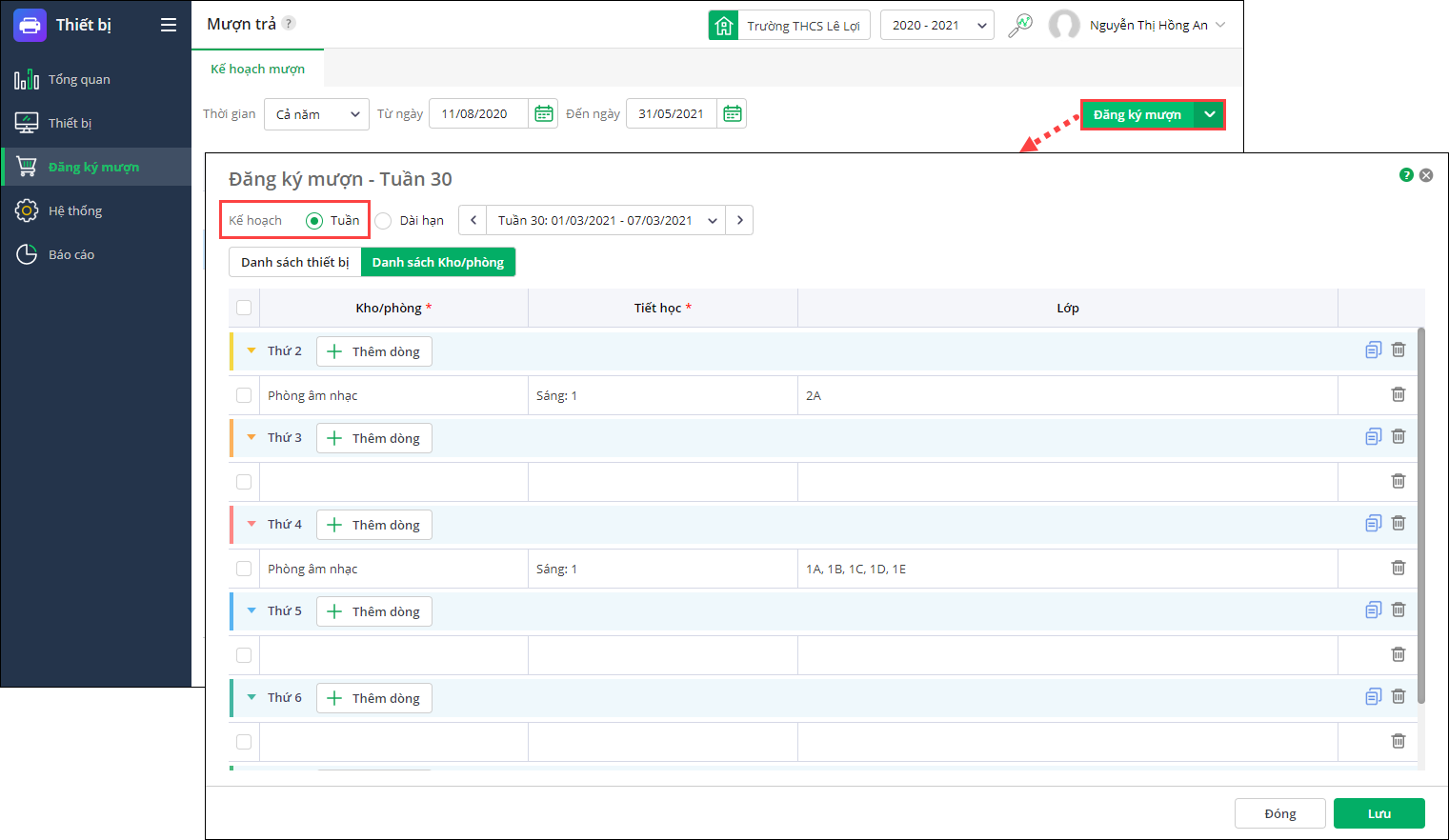The height and width of the screenshot is (840, 1449).
Task: Tick the checkbox of empty Thứ 3 row
Action: click(244, 482)
